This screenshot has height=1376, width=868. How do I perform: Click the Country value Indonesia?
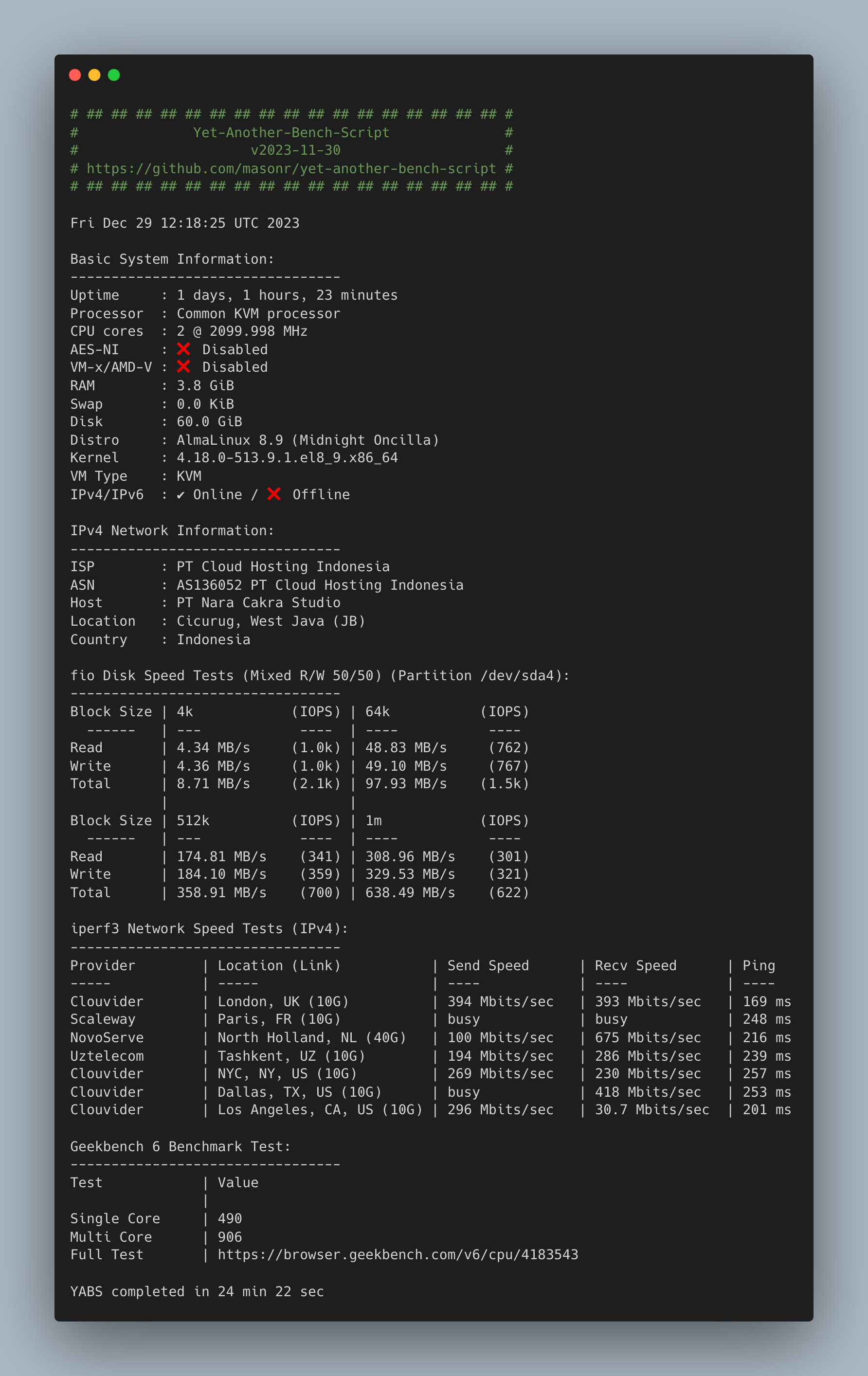pyautogui.click(x=213, y=639)
